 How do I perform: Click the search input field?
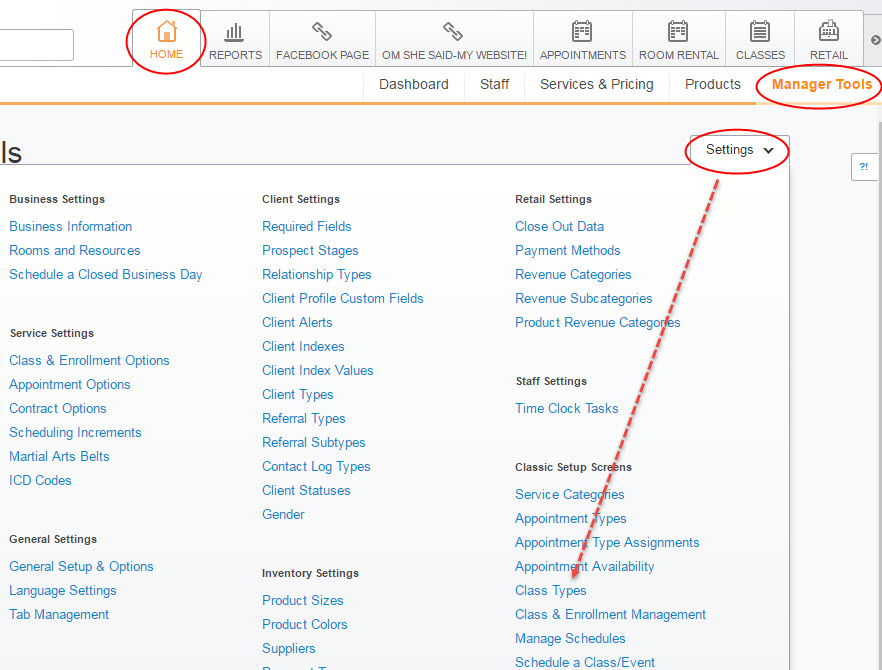tap(36, 45)
